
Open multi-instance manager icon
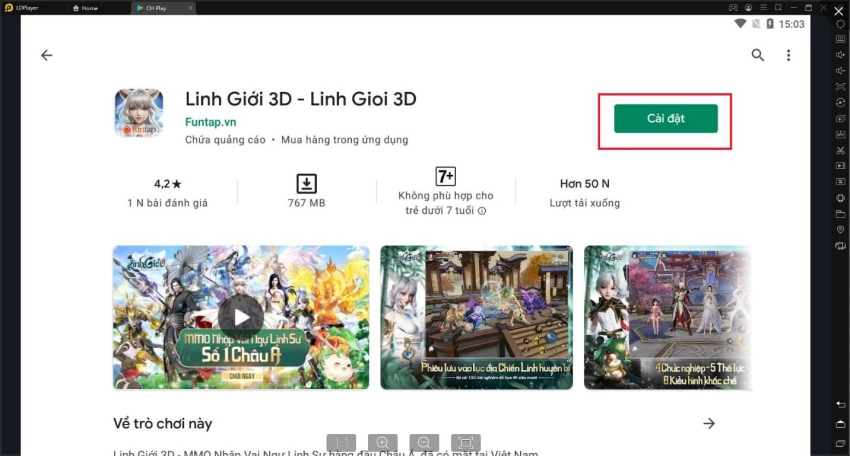(x=840, y=118)
